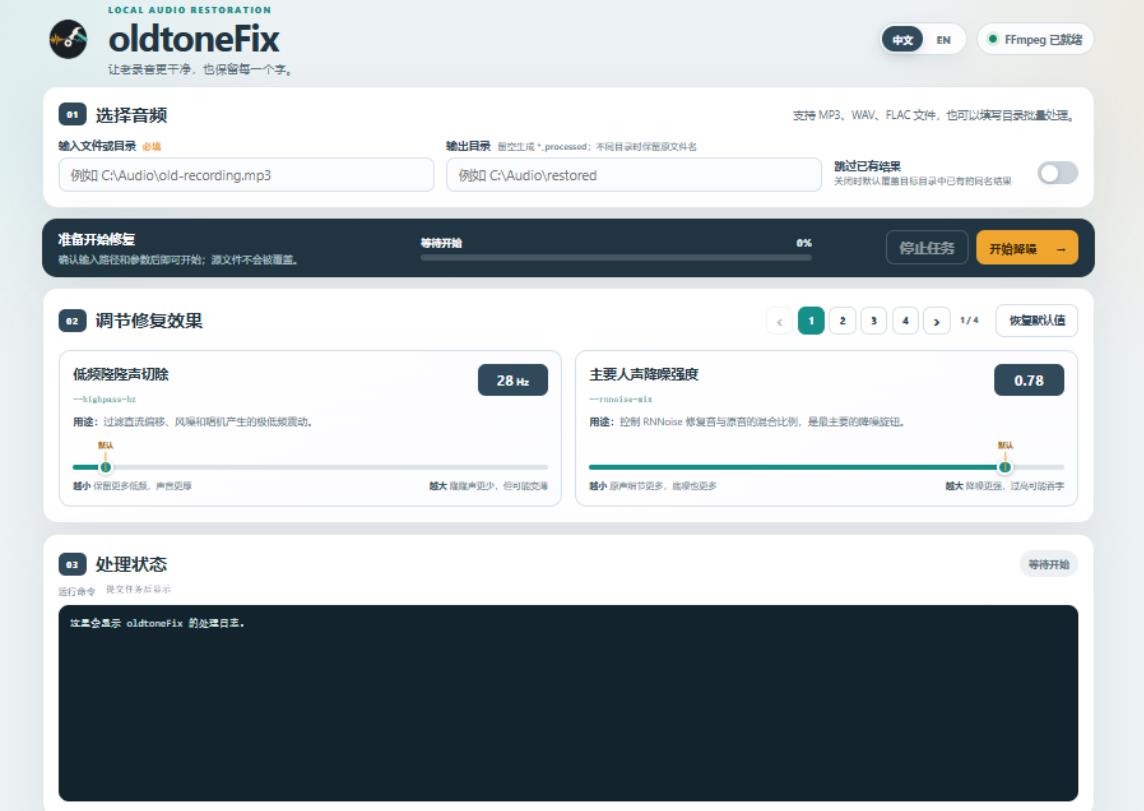Select parameter page 2
1144x811 pixels.
[843, 321]
